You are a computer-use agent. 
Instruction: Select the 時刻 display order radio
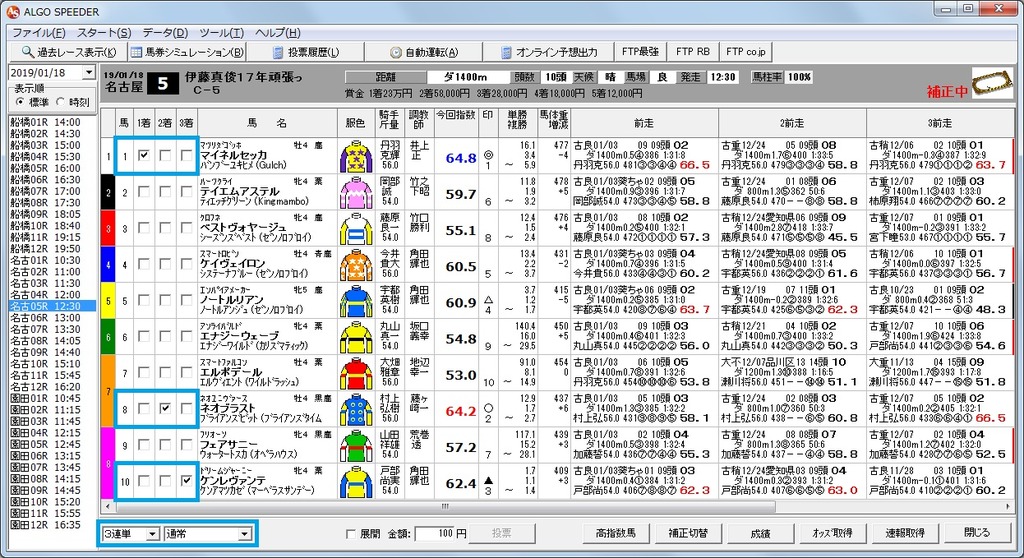point(61,102)
